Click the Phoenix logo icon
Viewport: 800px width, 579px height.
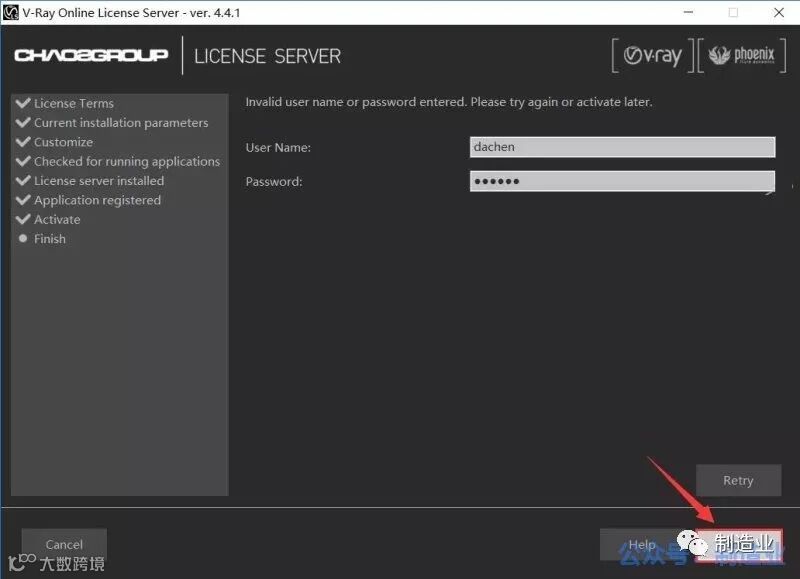point(741,55)
